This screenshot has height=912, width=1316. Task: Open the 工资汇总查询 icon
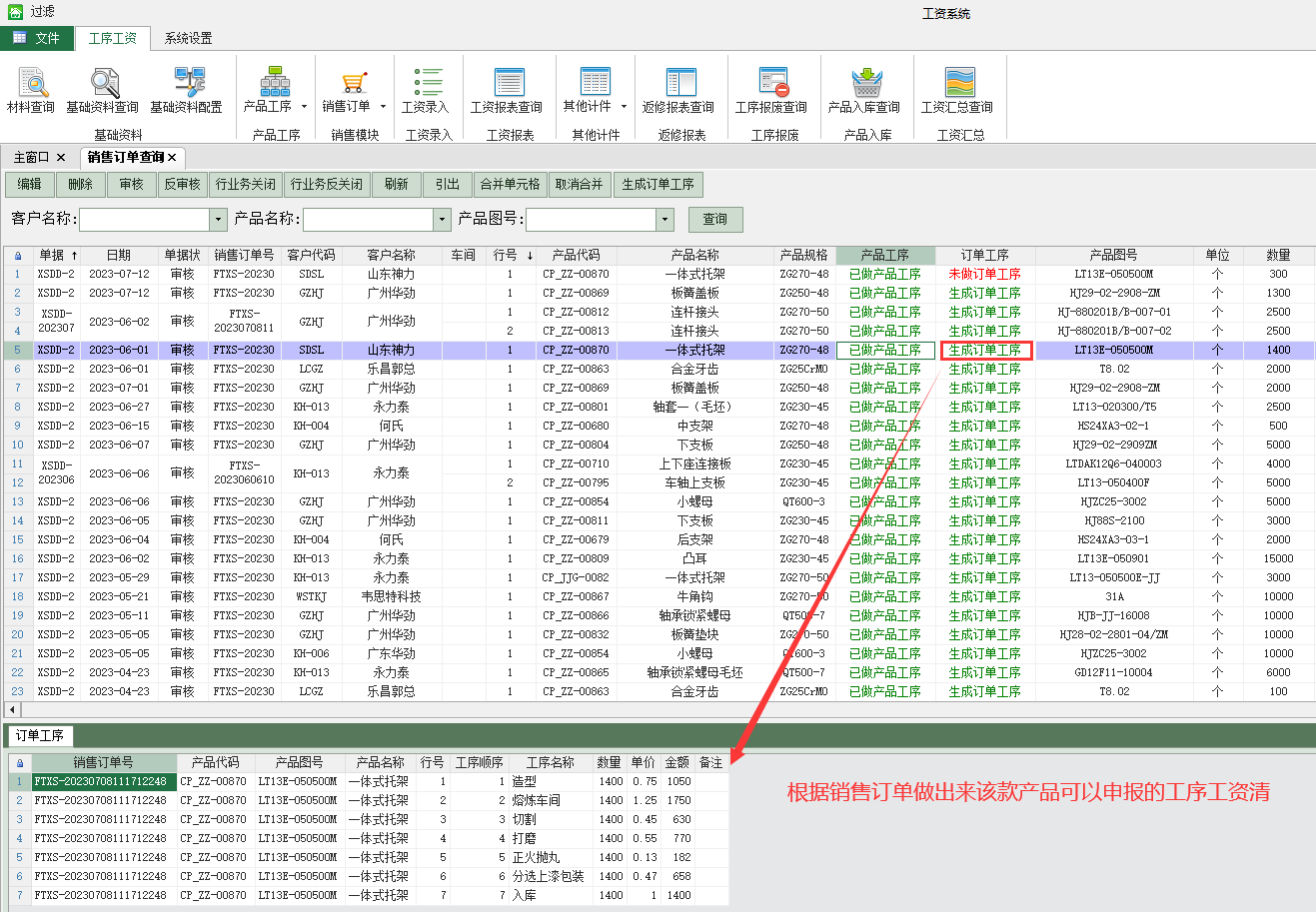[957, 83]
